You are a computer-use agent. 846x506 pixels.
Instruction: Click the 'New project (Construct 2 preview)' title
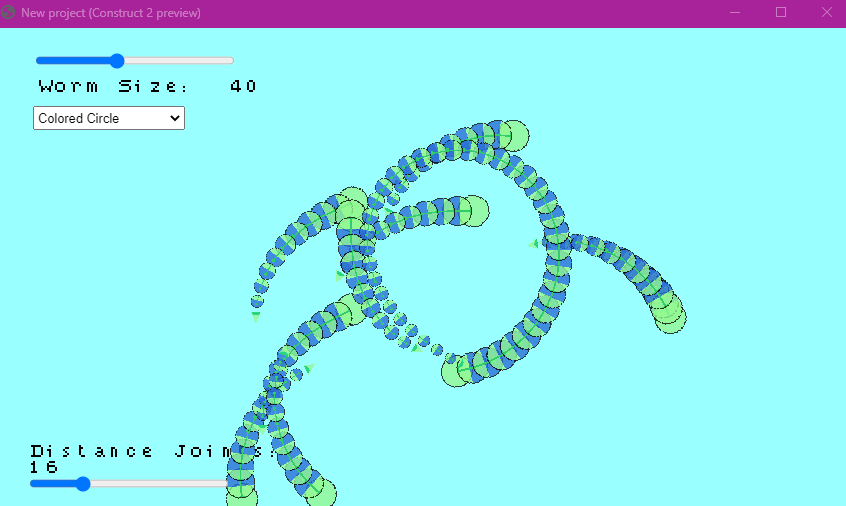click(x=111, y=13)
